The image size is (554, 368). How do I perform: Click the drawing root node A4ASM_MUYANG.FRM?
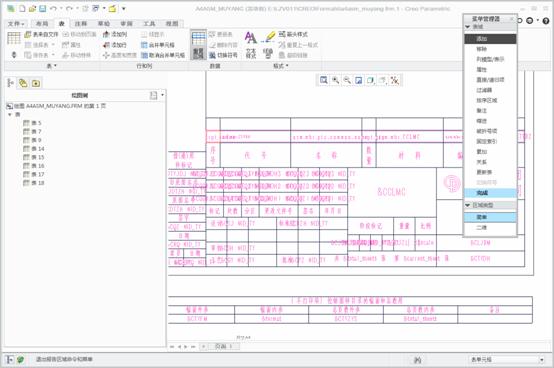[56, 106]
